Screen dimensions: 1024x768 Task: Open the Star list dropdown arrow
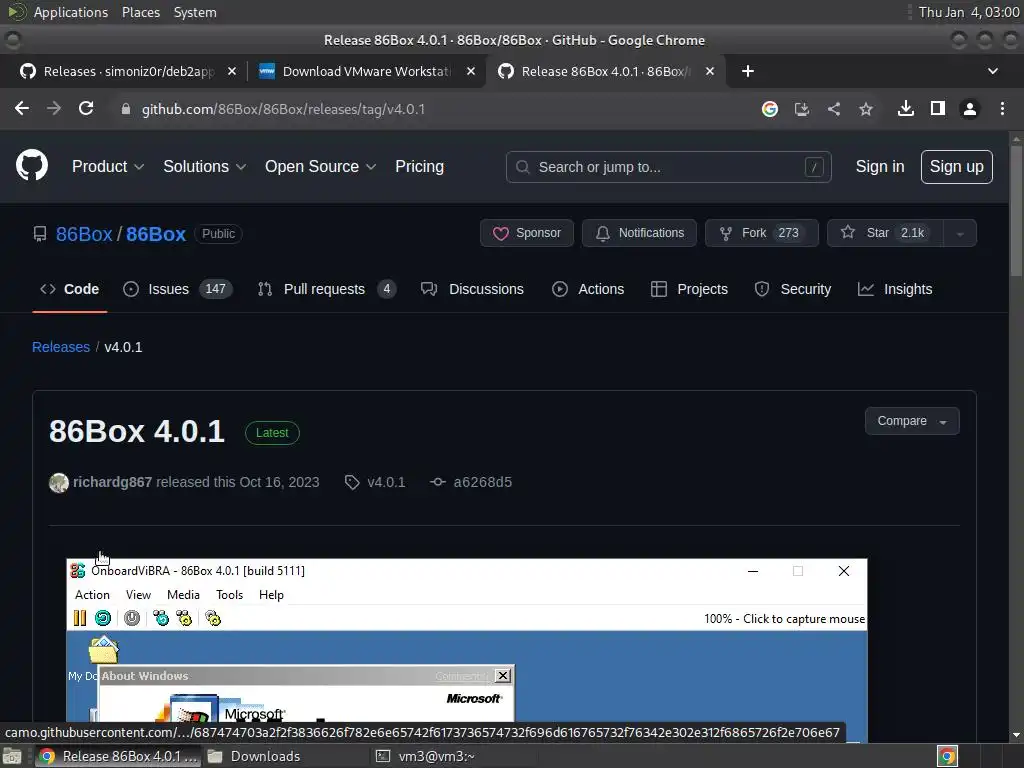coord(960,233)
